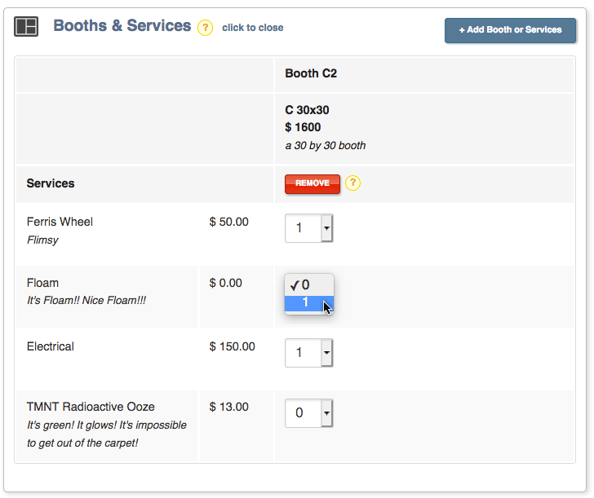Image resolution: width=594 pixels, height=498 pixels.
Task: Click the Floam service name
Action: [43, 283]
